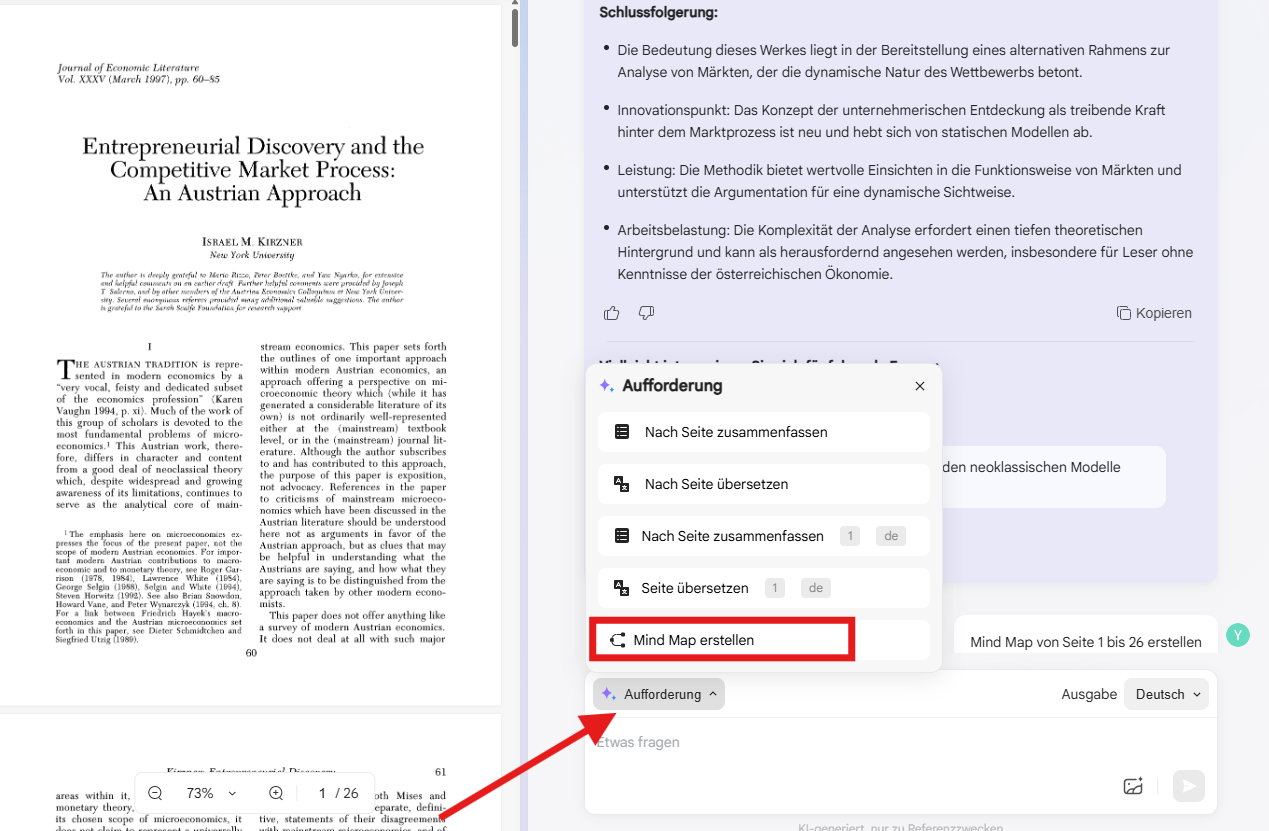Click the page number field showing 1
Viewport: 1269px width, 831px height.
(322, 793)
